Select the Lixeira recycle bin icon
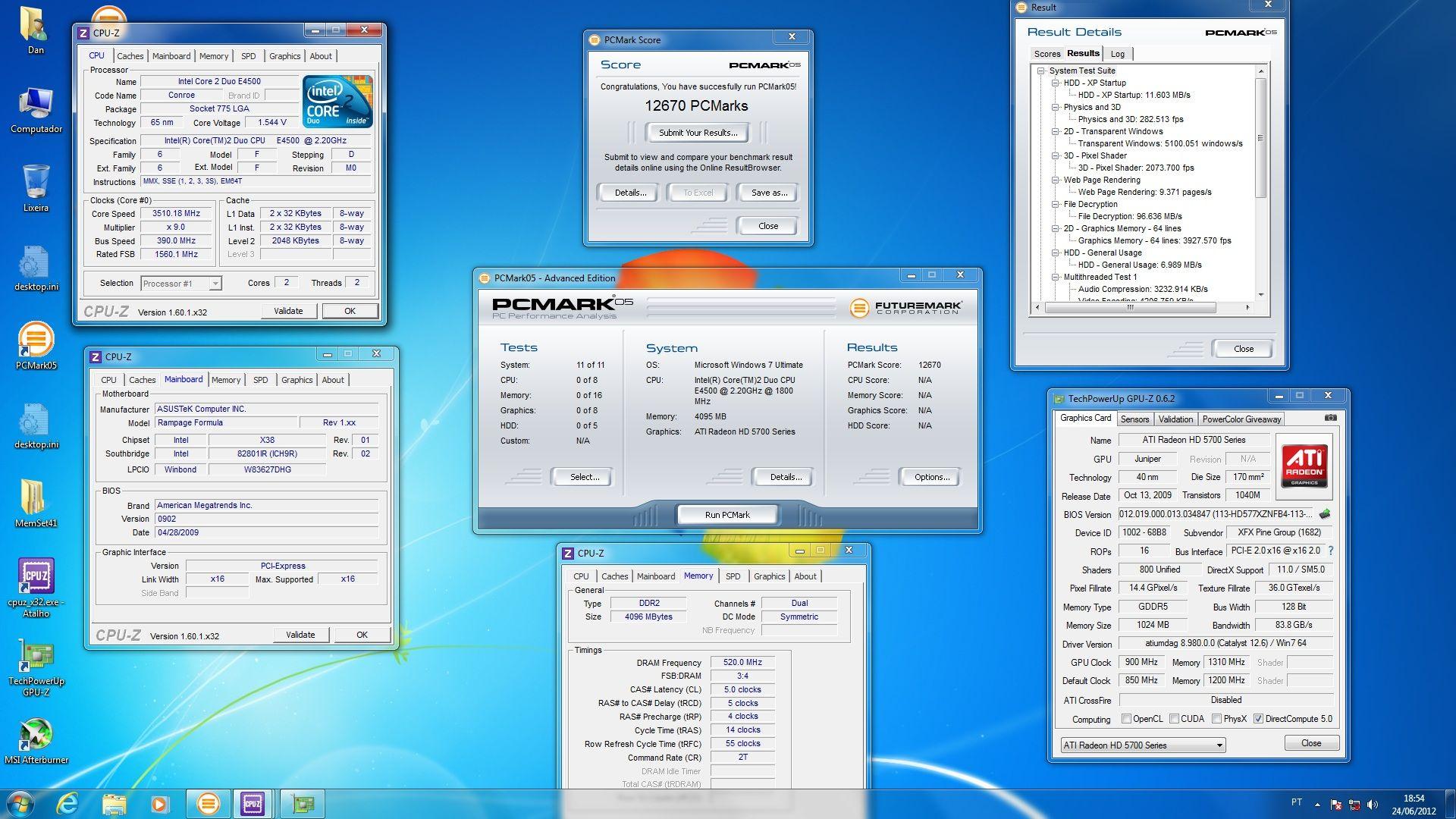 click(x=36, y=189)
